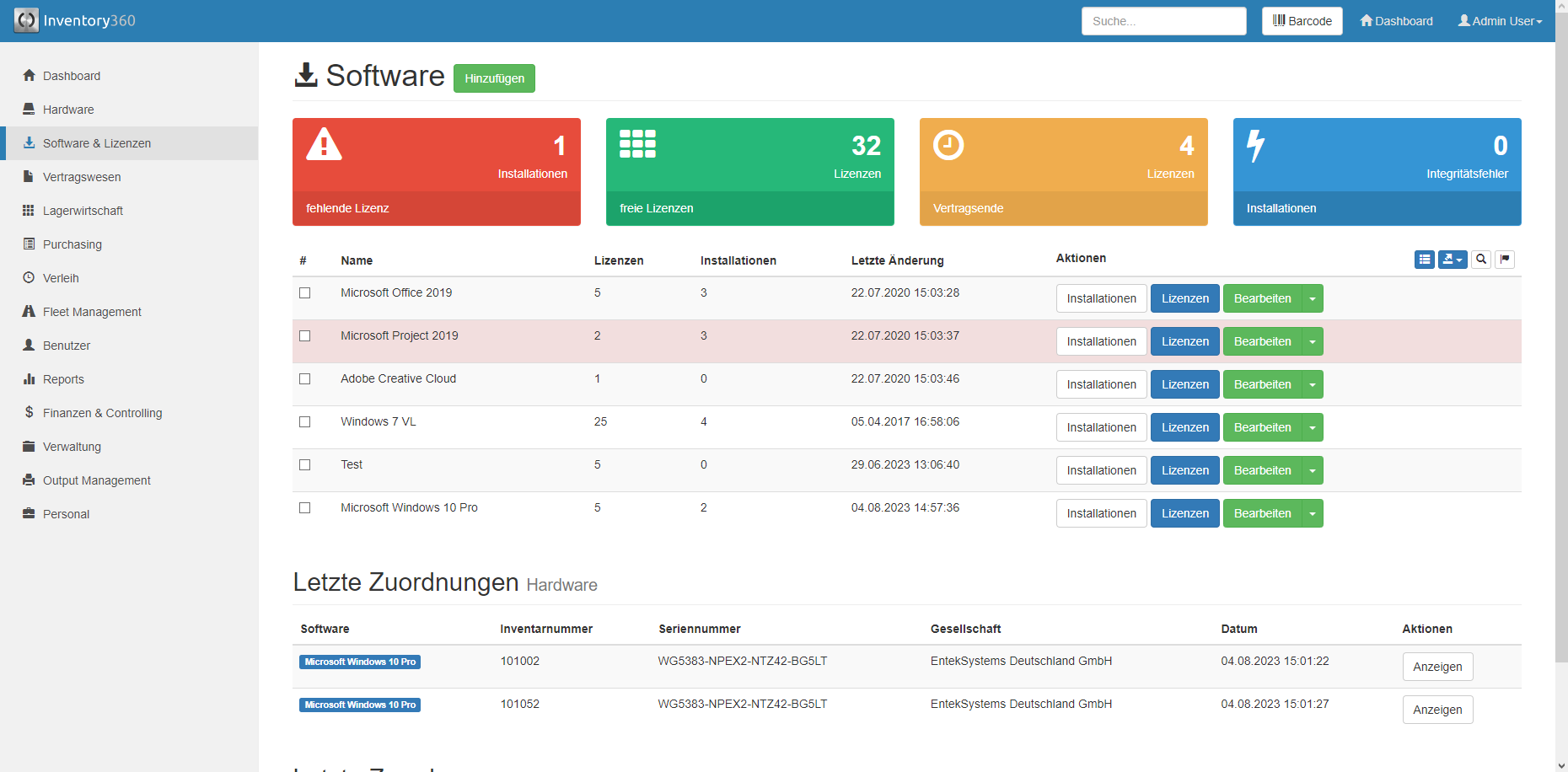Expand the Admin User menu
Image resolution: width=1568 pixels, height=772 pixels.
coord(1500,21)
